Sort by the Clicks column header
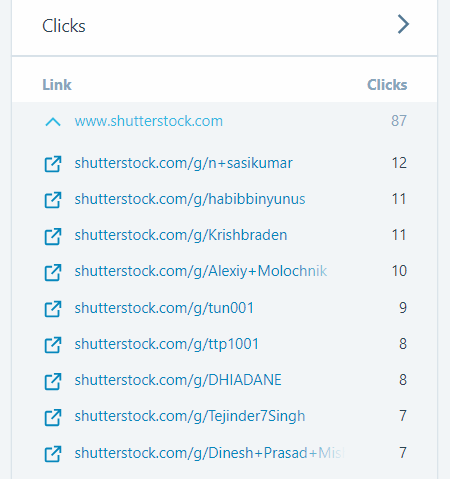This screenshot has width=450, height=479. coord(387,85)
